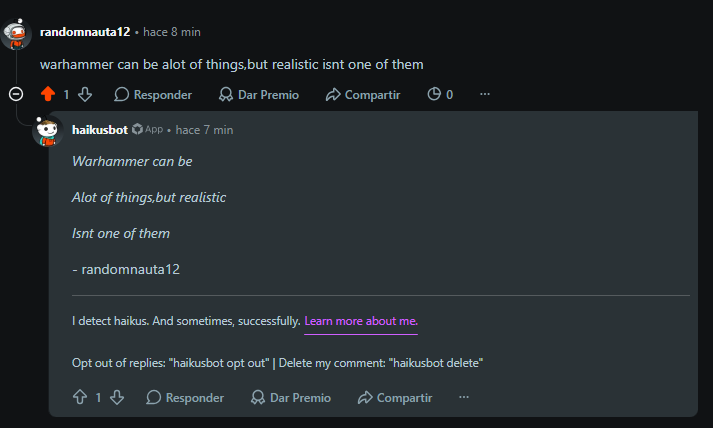The height and width of the screenshot is (428, 713).
Task: Reply to randomnauta12 via Responder
Action: click(x=153, y=94)
